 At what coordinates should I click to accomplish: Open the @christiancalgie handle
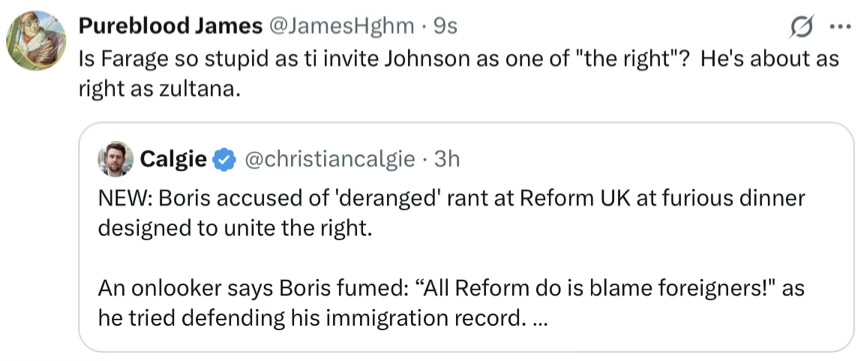click(x=329, y=160)
